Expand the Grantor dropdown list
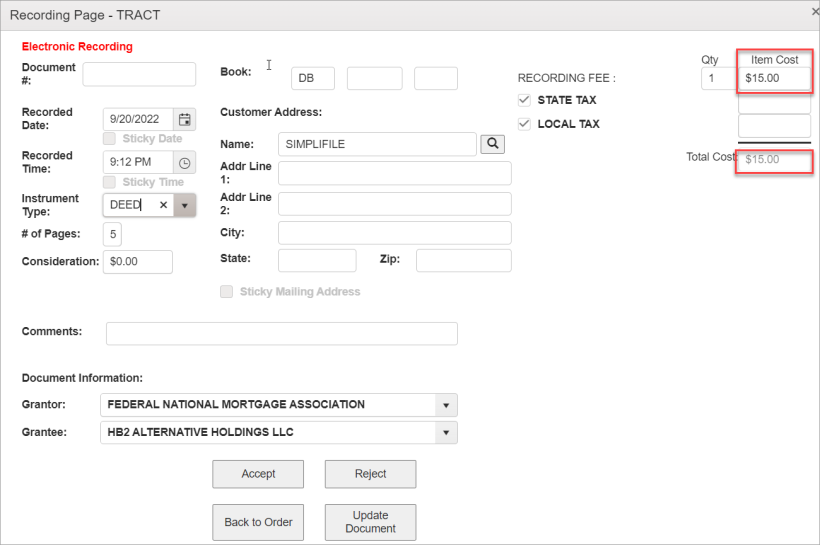 (446, 406)
